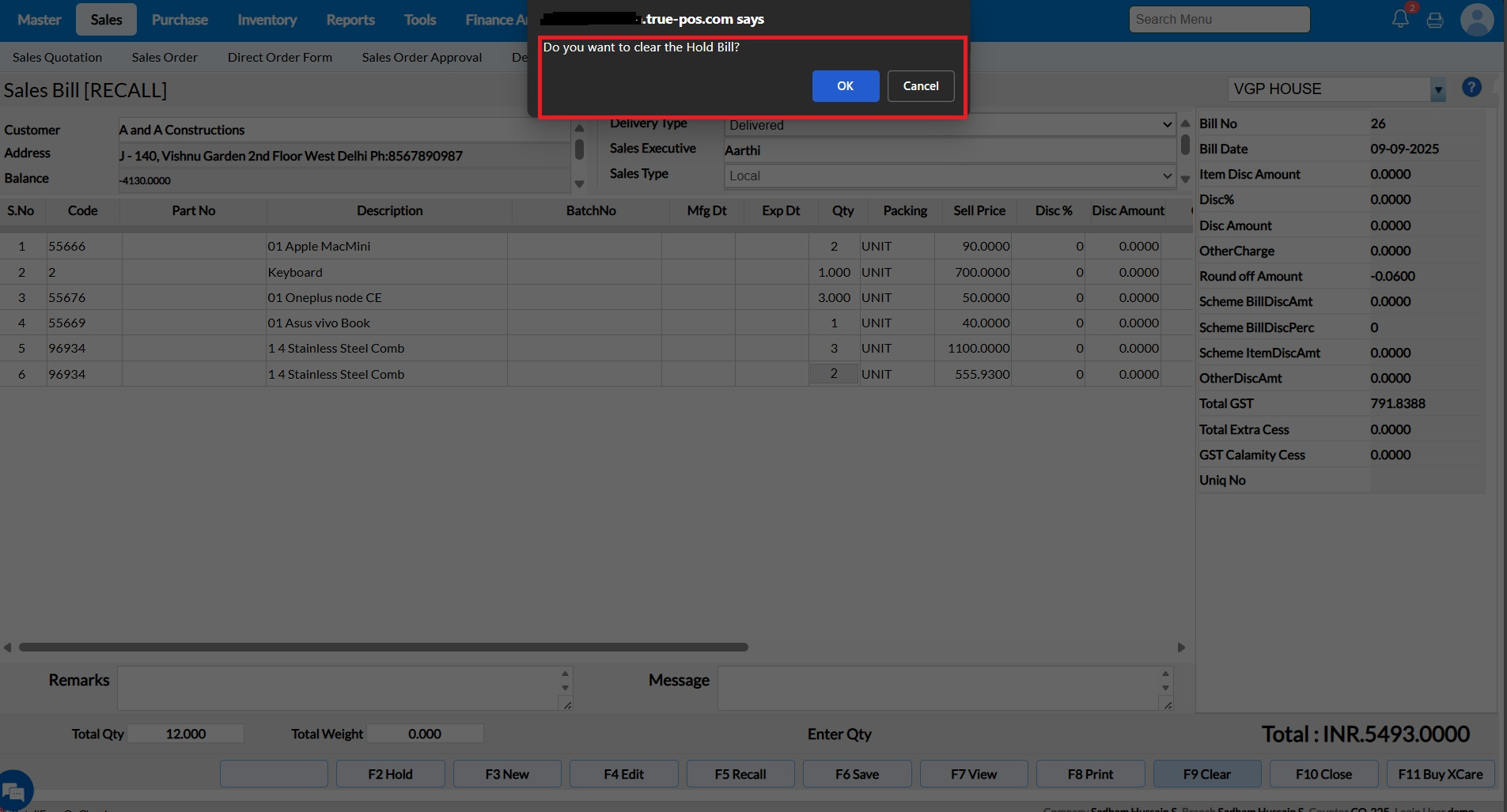This screenshot has width=1507, height=812.
Task: Select the '01 Asus vivo Book' row
Action: (x=596, y=323)
